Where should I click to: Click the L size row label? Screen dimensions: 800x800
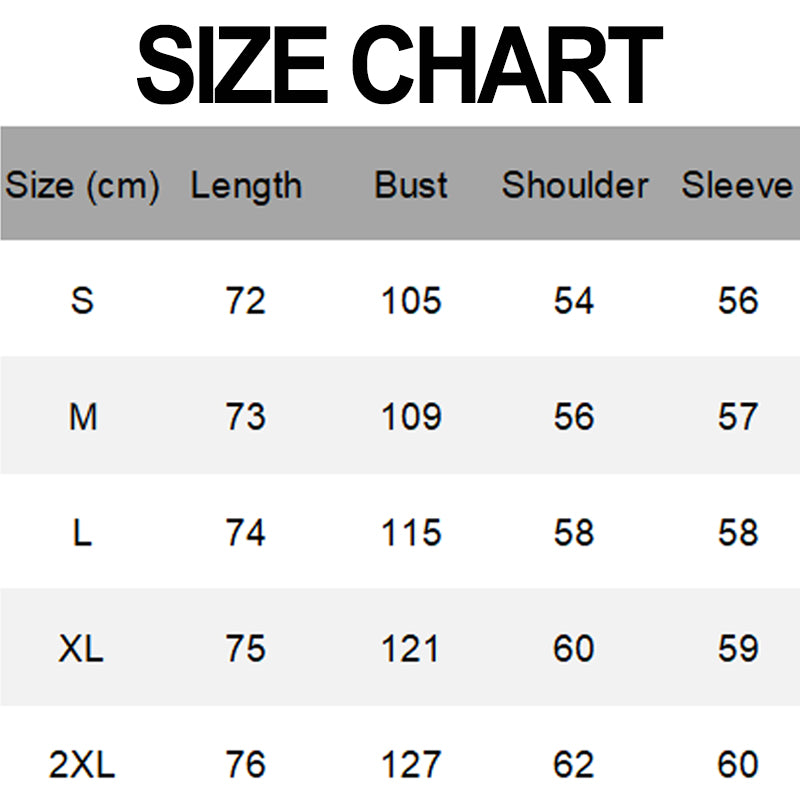coord(83,533)
